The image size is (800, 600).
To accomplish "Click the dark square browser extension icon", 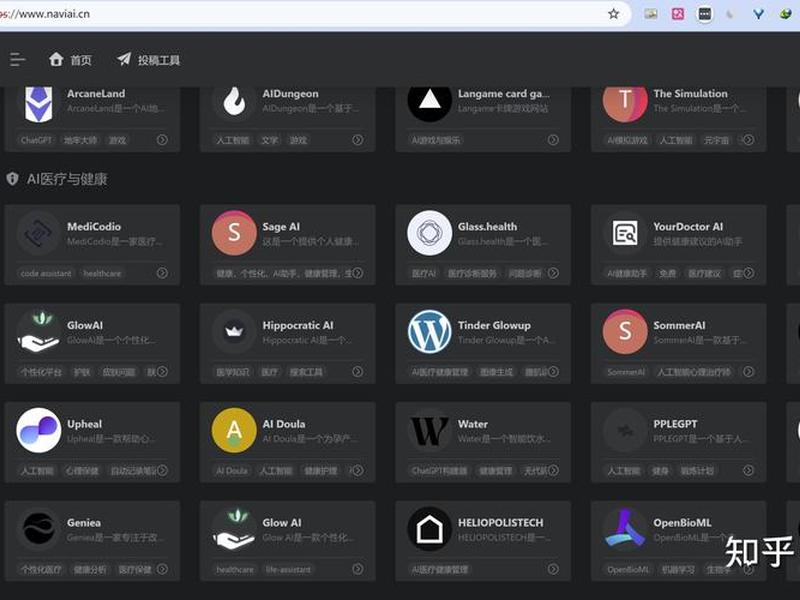I will 705,14.
